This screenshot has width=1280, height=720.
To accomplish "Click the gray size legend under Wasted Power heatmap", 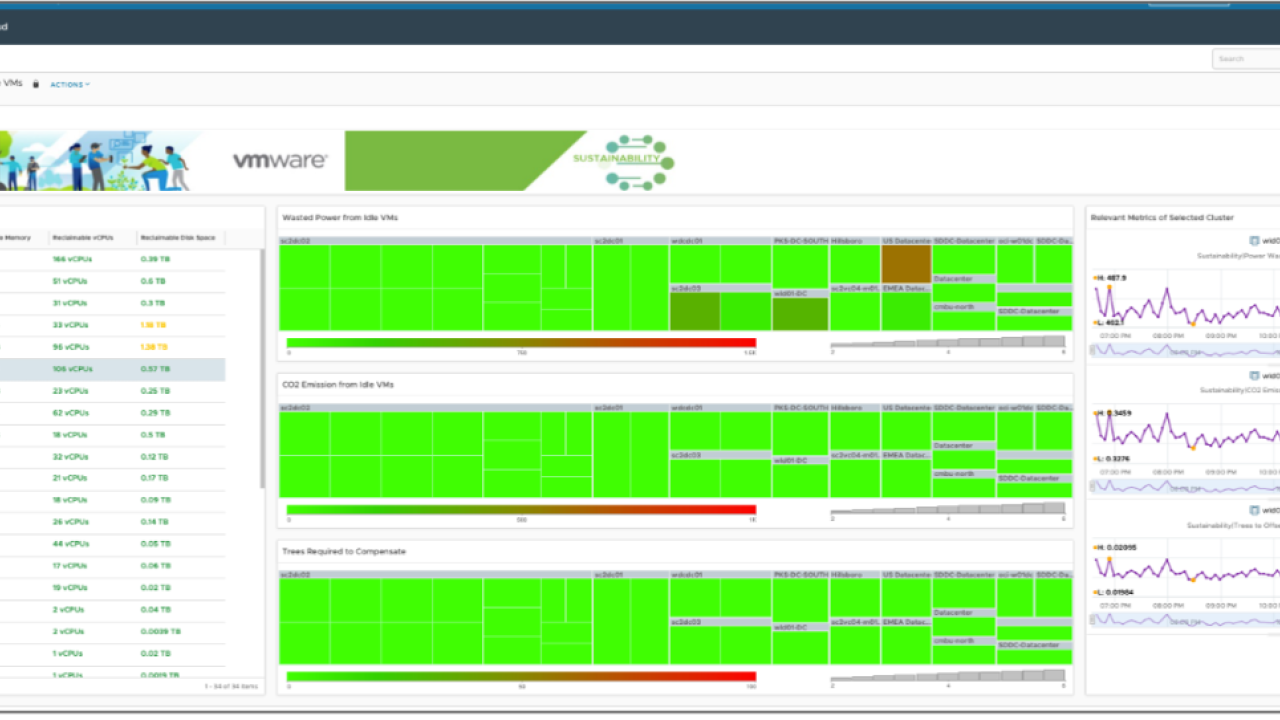I will click(x=948, y=342).
